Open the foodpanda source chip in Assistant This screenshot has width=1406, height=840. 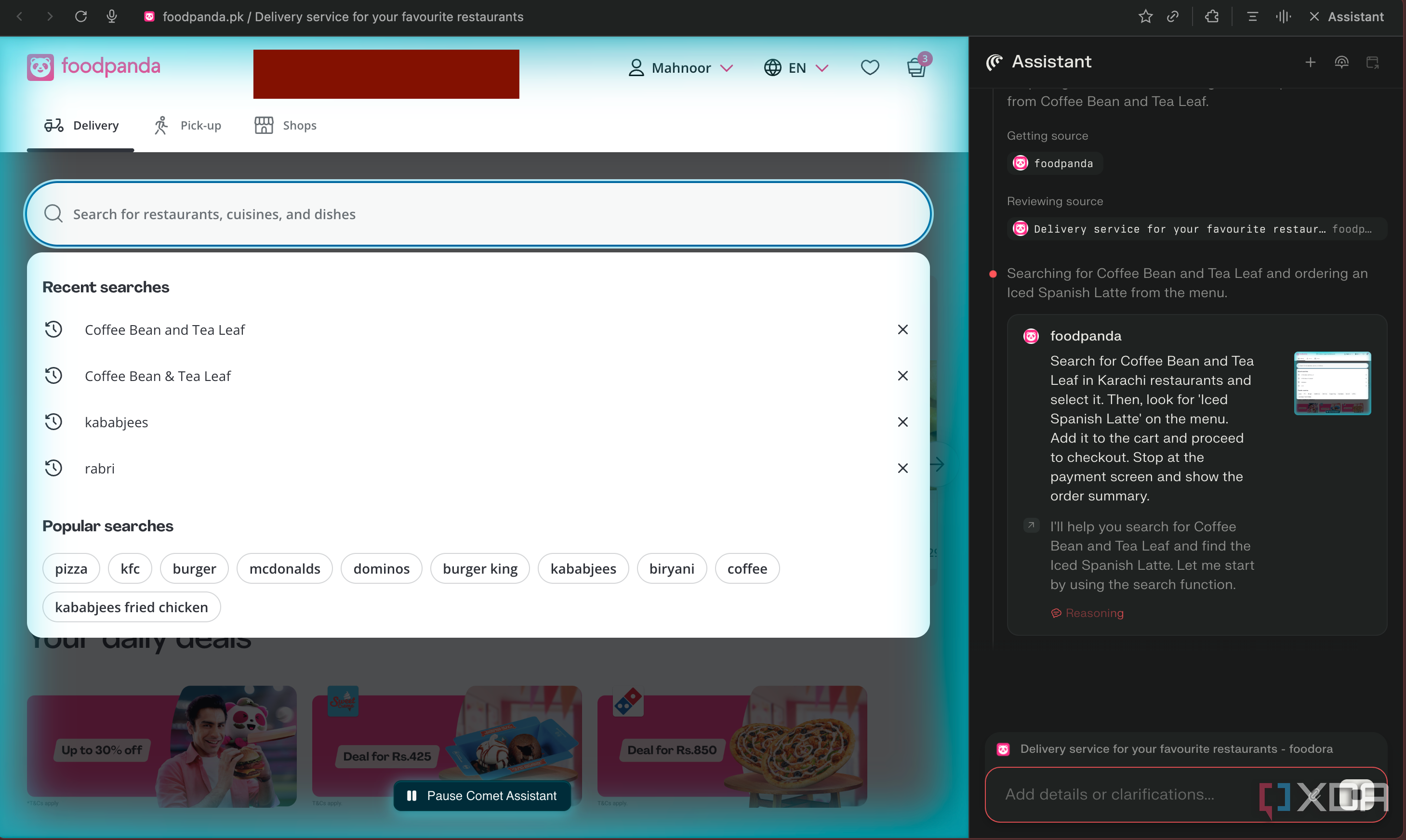coord(1054,164)
